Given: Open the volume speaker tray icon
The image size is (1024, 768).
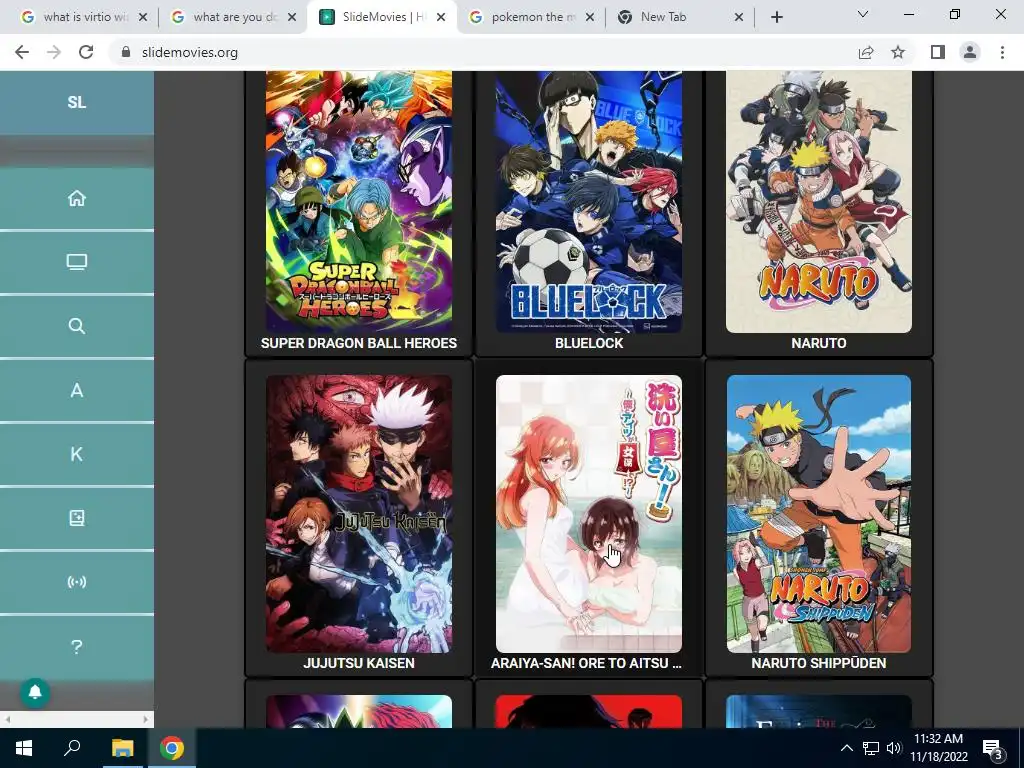Looking at the screenshot, I should tap(894, 748).
